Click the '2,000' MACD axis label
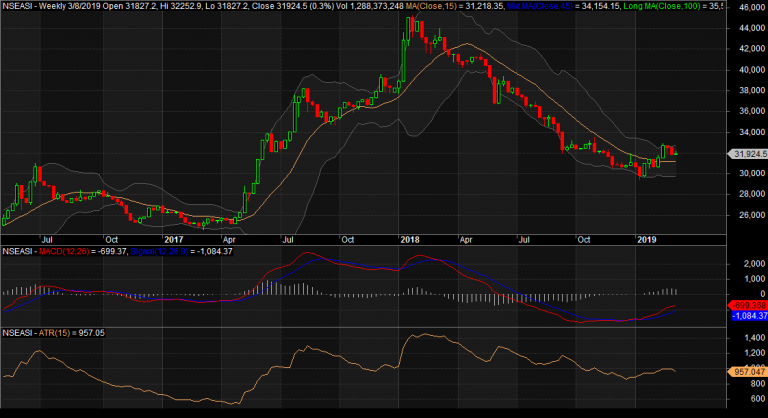768x418 pixels. [x=755, y=264]
